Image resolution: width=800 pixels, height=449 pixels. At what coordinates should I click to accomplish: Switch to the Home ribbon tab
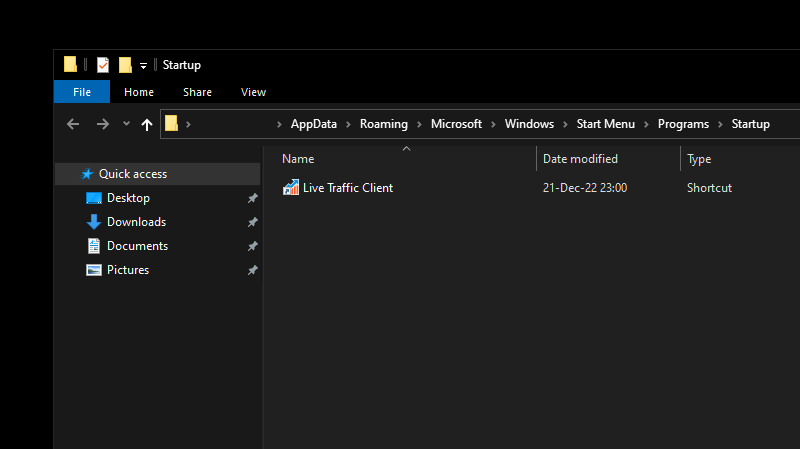[x=138, y=92]
